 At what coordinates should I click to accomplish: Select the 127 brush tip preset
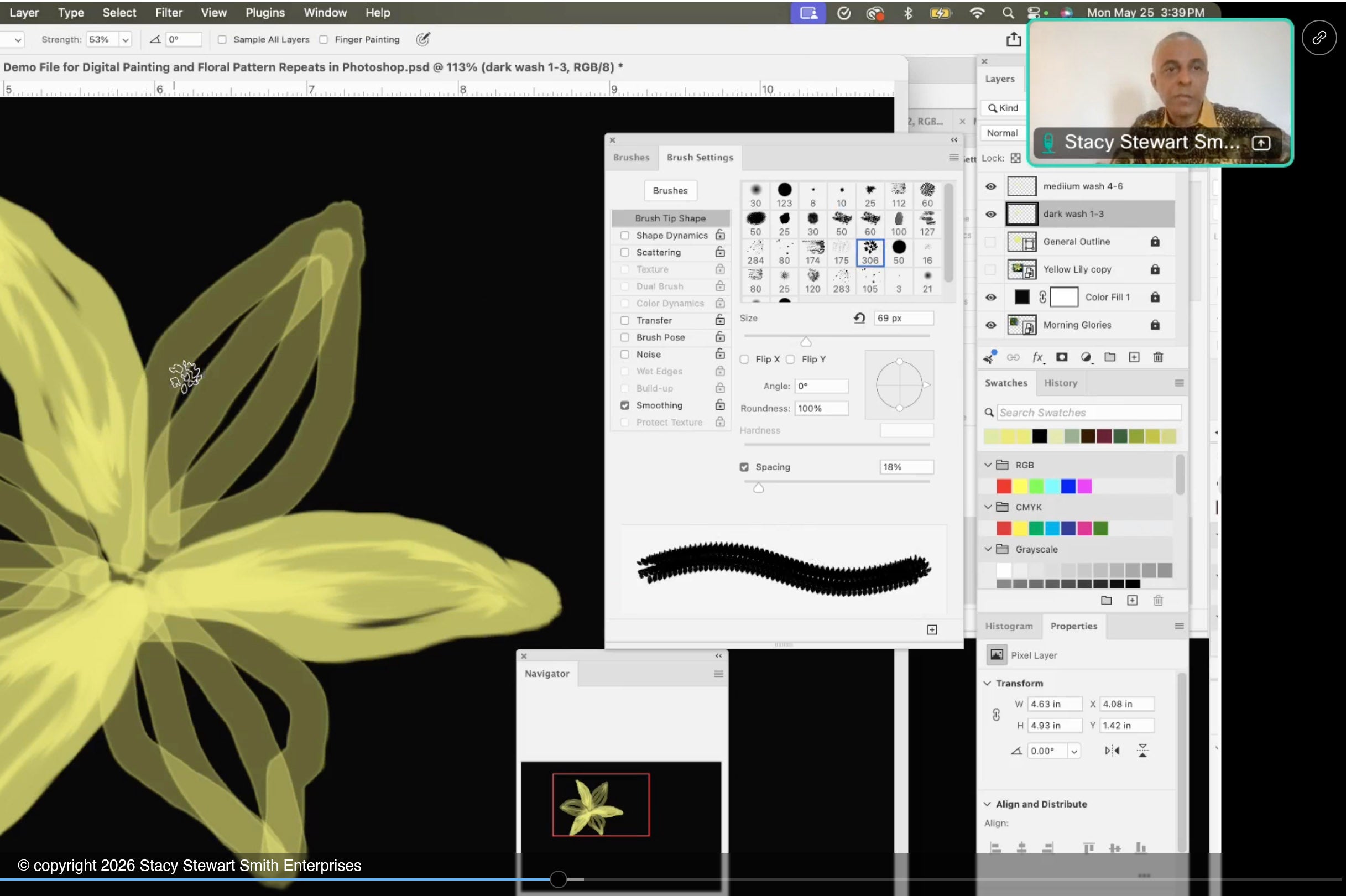click(x=927, y=223)
